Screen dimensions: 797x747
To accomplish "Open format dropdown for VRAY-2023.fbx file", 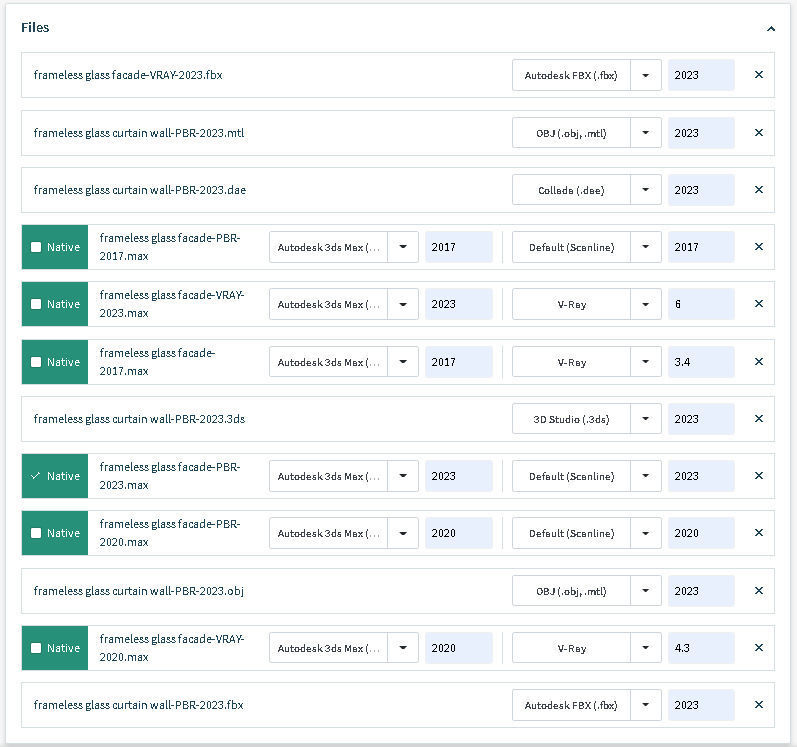I will 646,75.
